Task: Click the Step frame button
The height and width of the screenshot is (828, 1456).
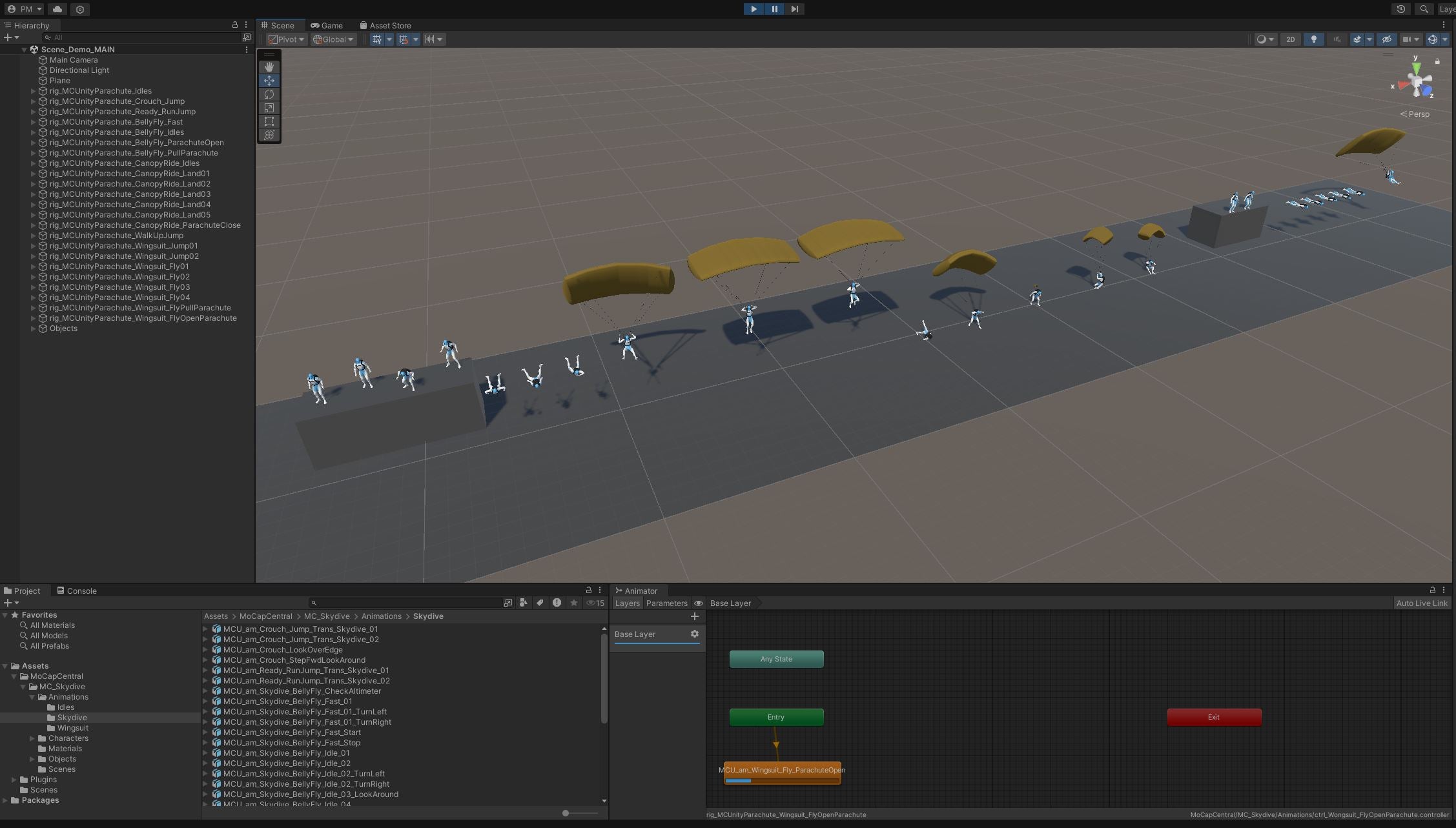Action: coord(795,9)
